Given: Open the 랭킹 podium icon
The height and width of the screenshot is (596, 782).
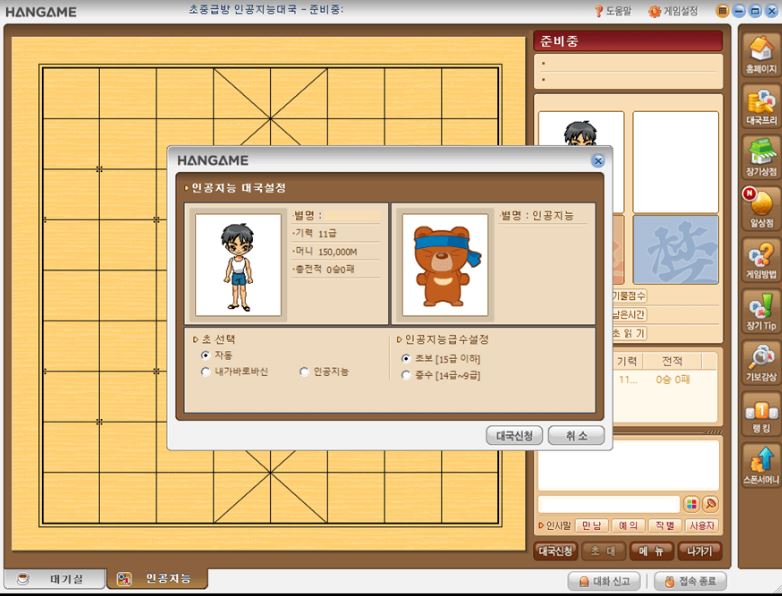Looking at the screenshot, I should coord(761,413).
